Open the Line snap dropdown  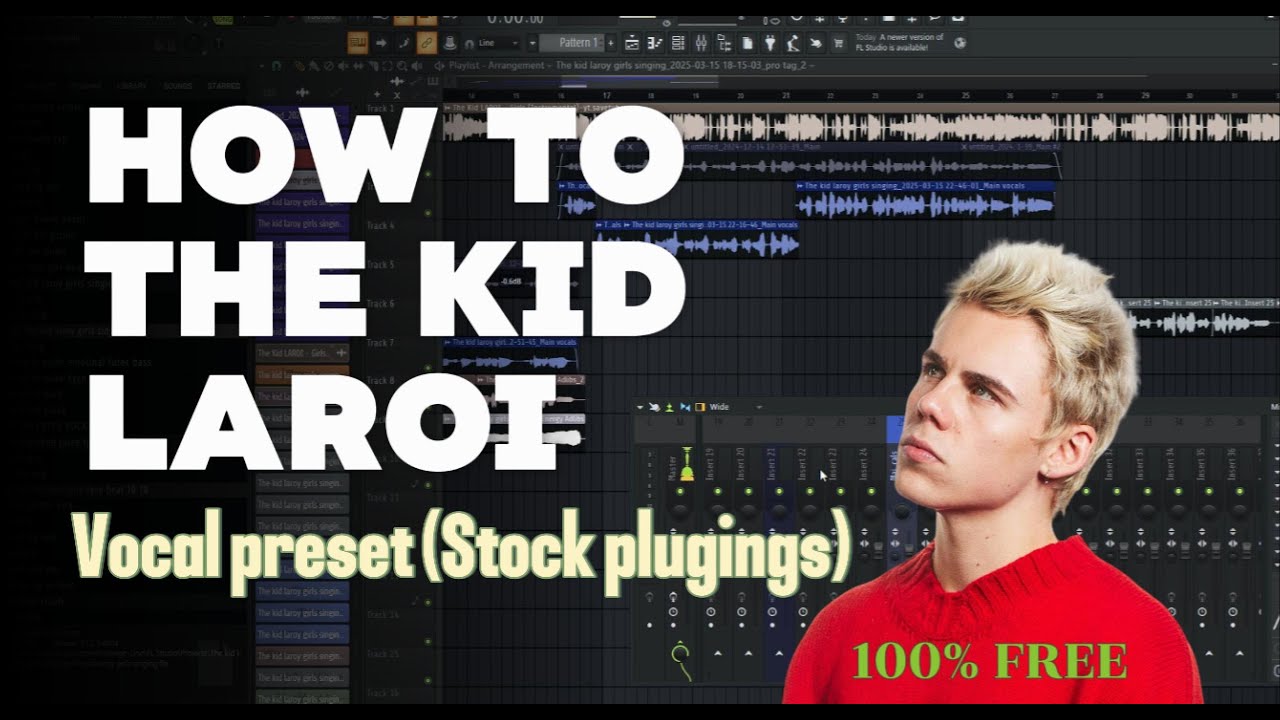[x=500, y=43]
